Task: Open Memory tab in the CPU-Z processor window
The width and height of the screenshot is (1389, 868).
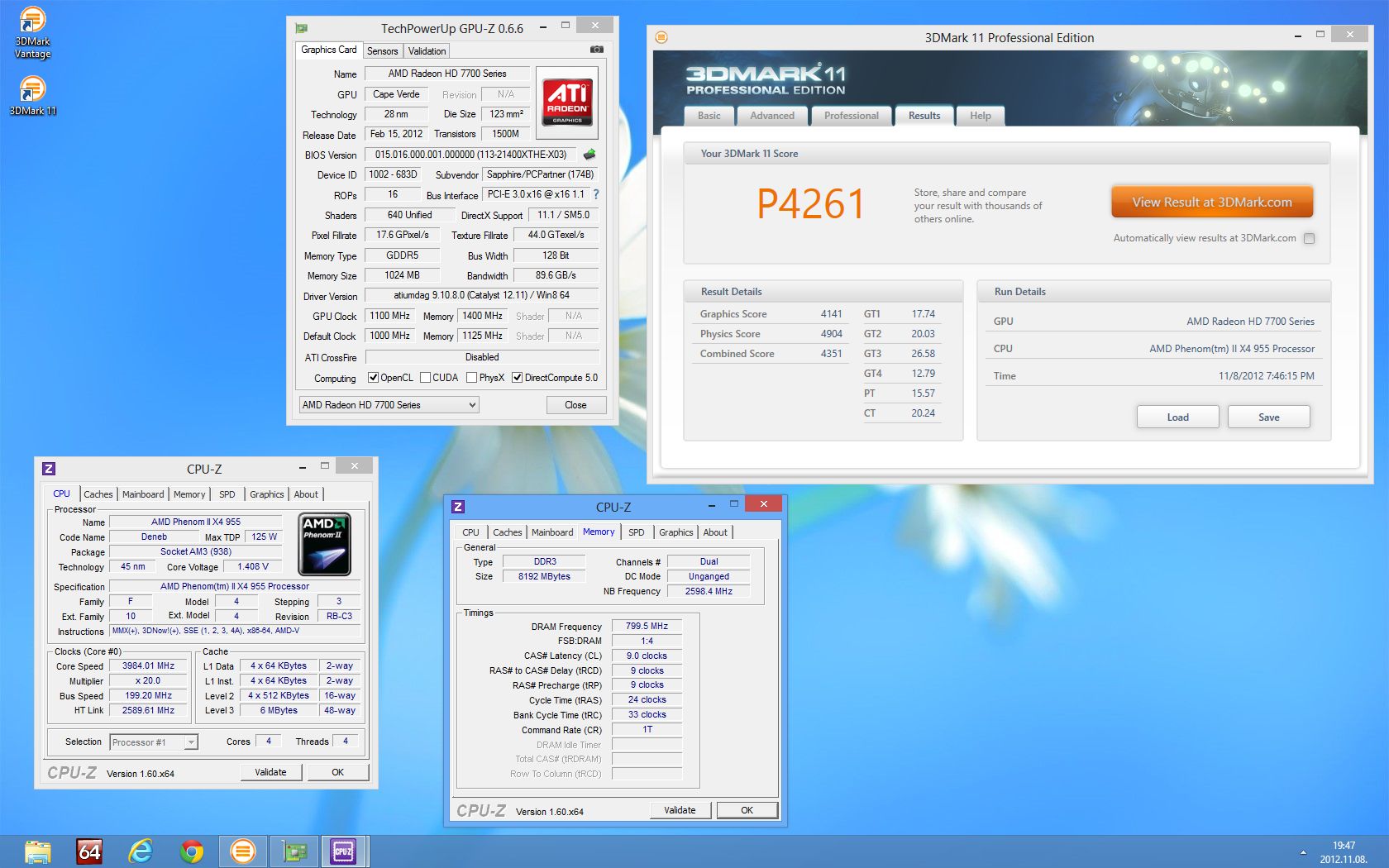Action: tap(189, 494)
